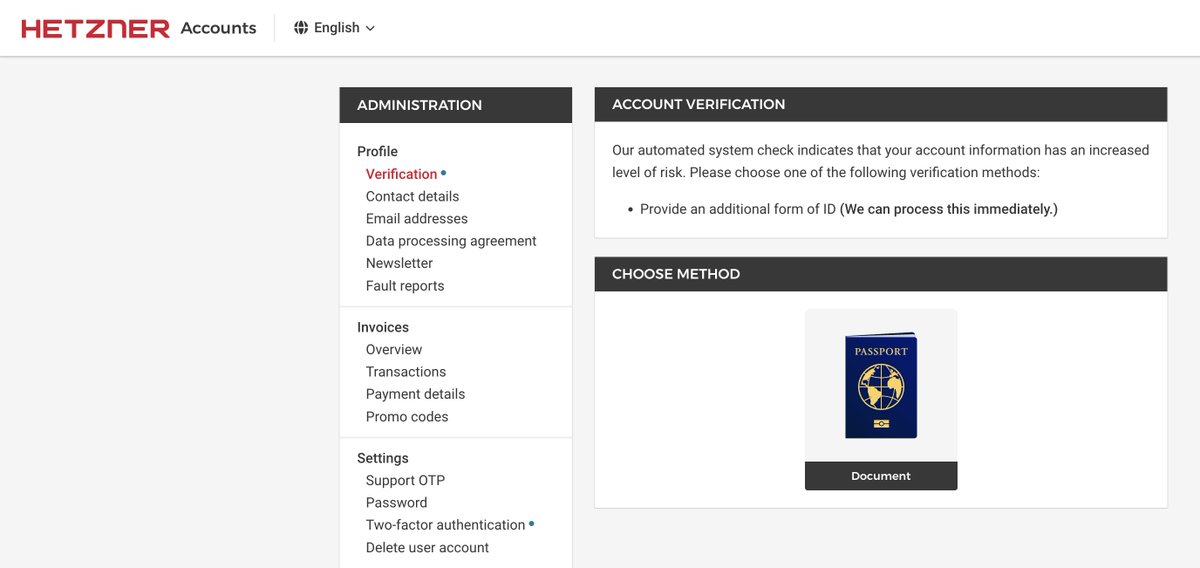Screen dimensions: 1200x568
Task: Click the passport document image
Action: click(881, 385)
